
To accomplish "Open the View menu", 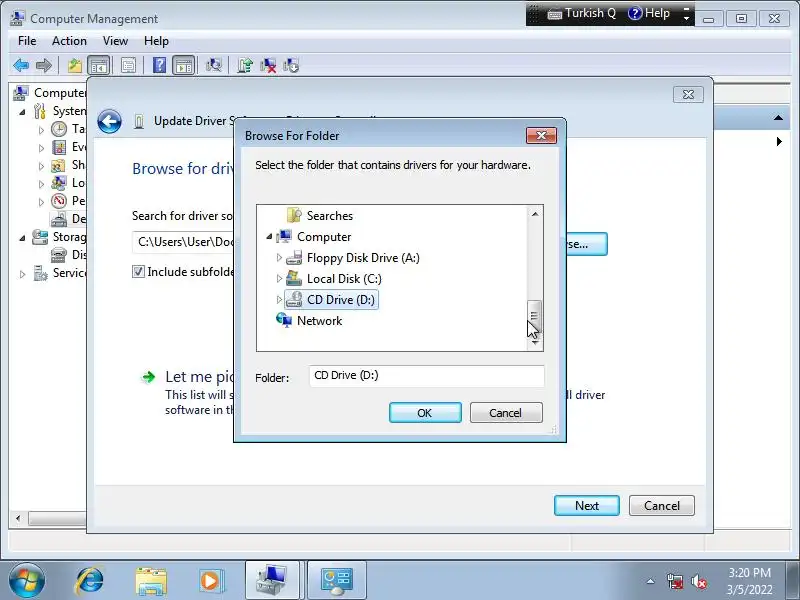I will point(115,41).
